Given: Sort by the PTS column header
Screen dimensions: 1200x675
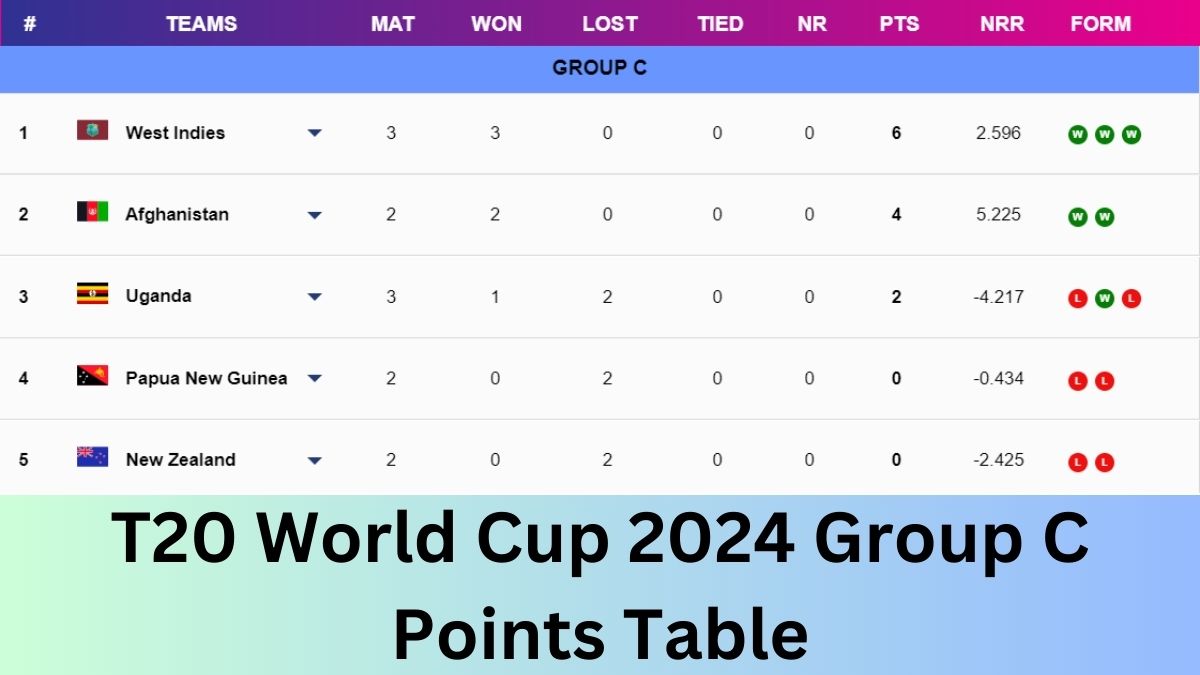Looking at the screenshot, I should tap(899, 24).
